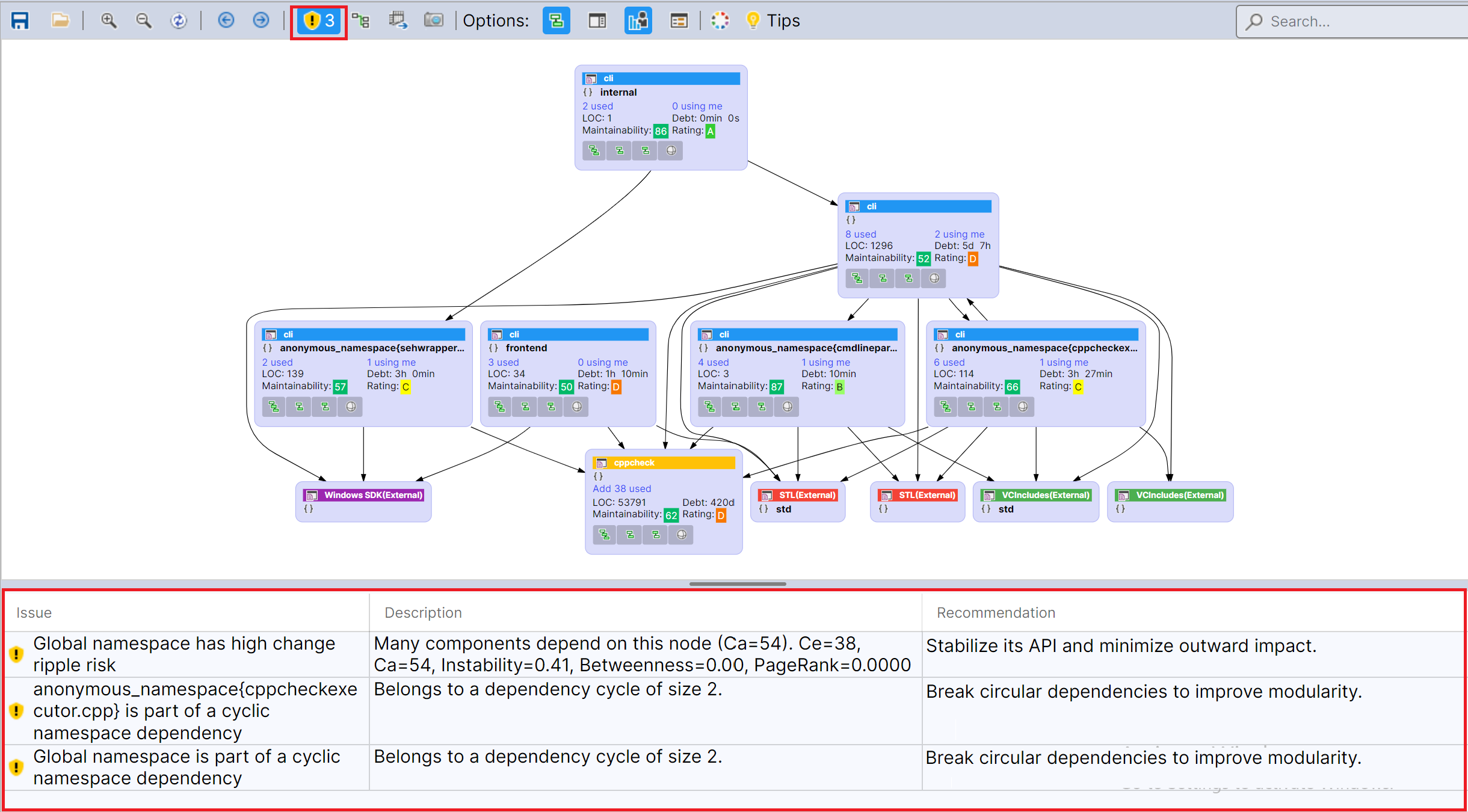Navigate forward with the right arrow
Viewport: 1468px width, 812px height.
coord(261,20)
